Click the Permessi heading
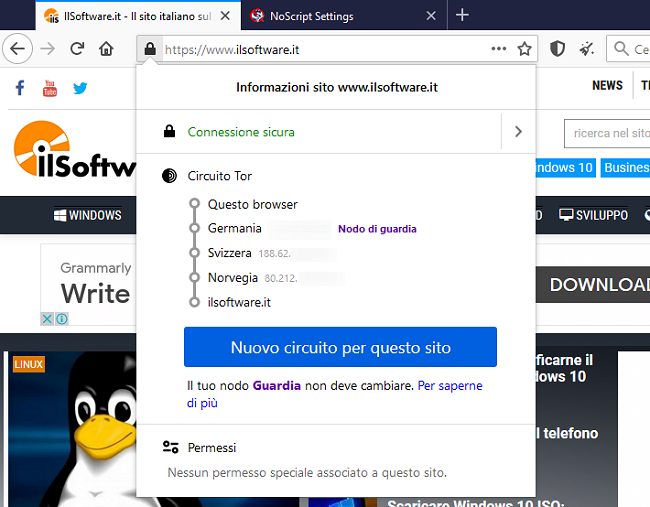Viewport: 650px width, 507px height. [212, 447]
